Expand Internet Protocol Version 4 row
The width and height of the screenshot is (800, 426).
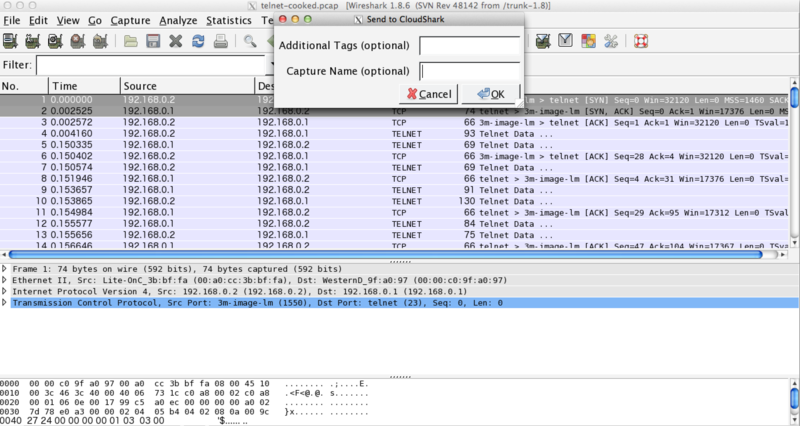(x=4, y=291)
